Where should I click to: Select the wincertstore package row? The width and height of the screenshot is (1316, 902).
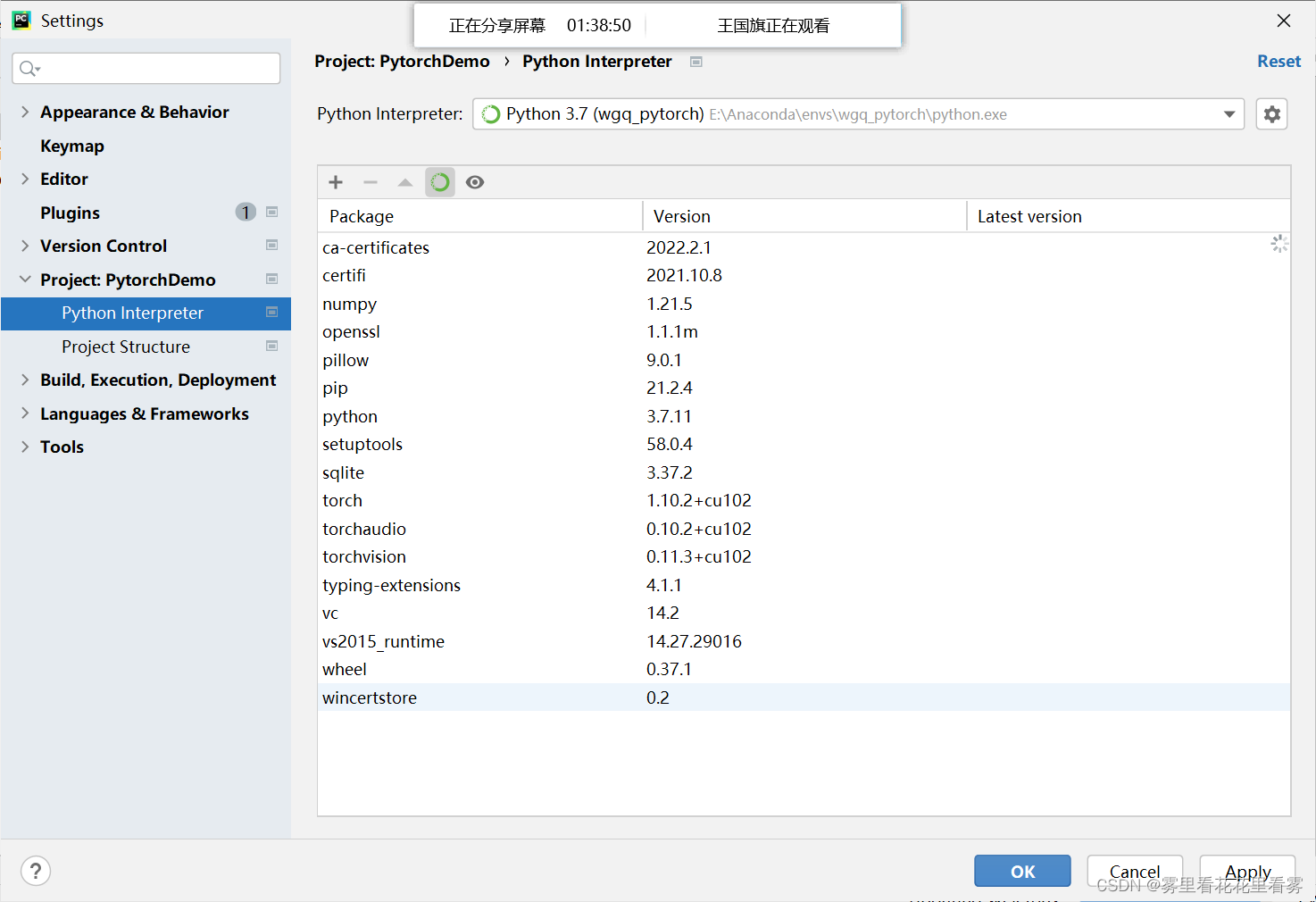[804, 697]
